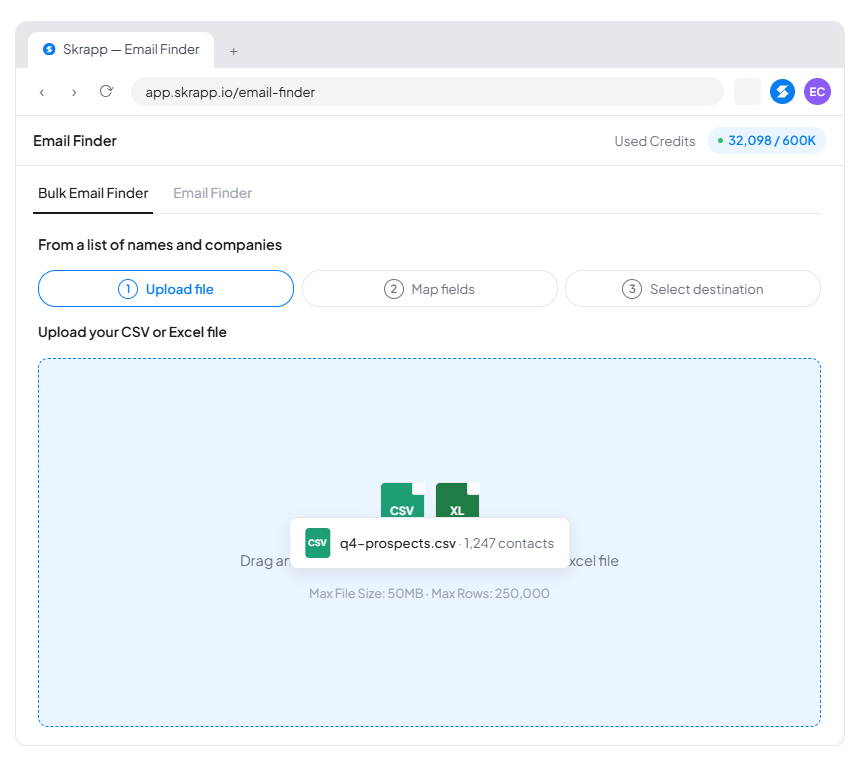The height and width of the screenshot is (765, 867).
Task: Select step 1 Upload file
Action: tap(166, 289)
